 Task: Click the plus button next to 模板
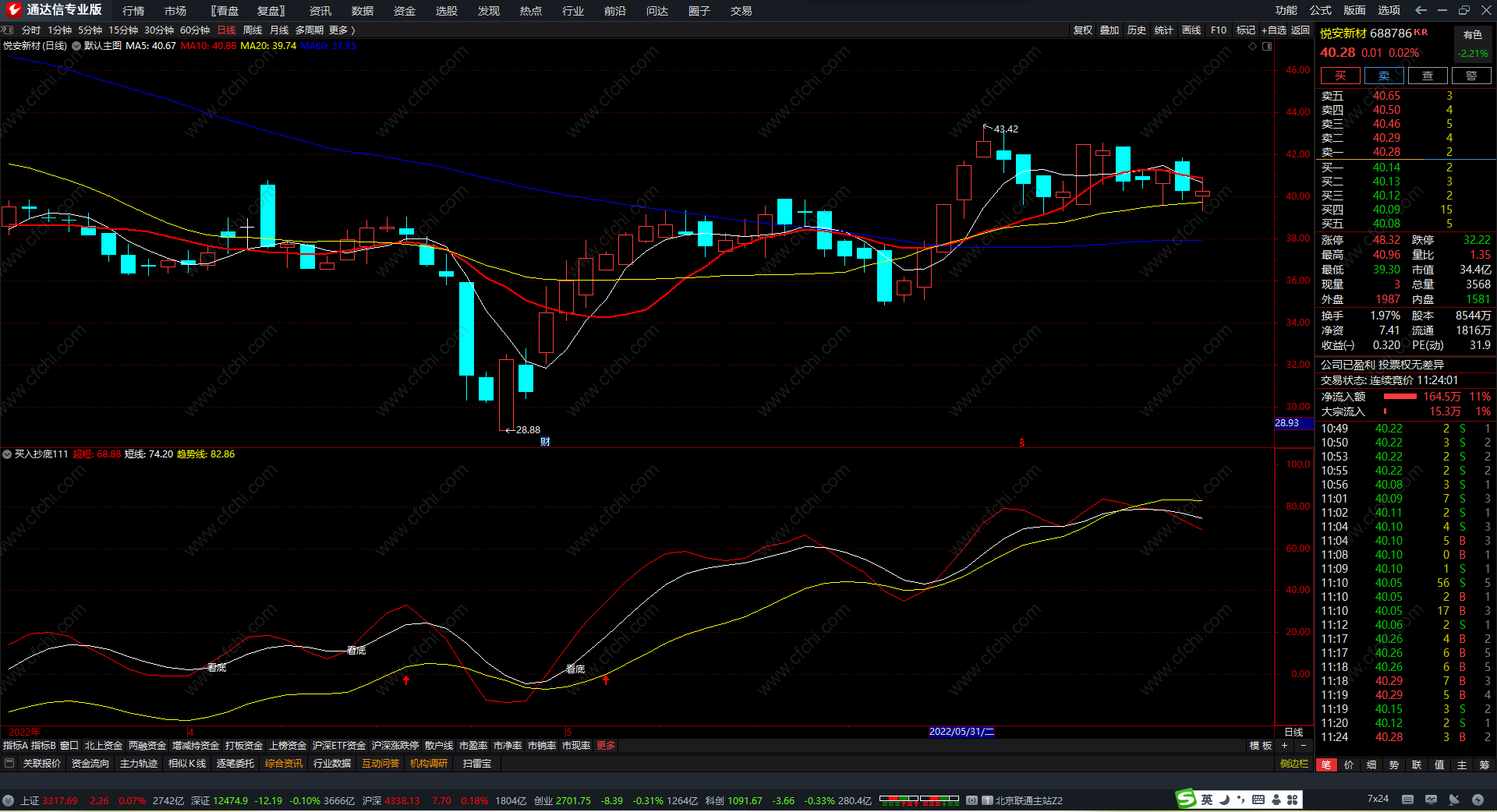point(1284,746)
